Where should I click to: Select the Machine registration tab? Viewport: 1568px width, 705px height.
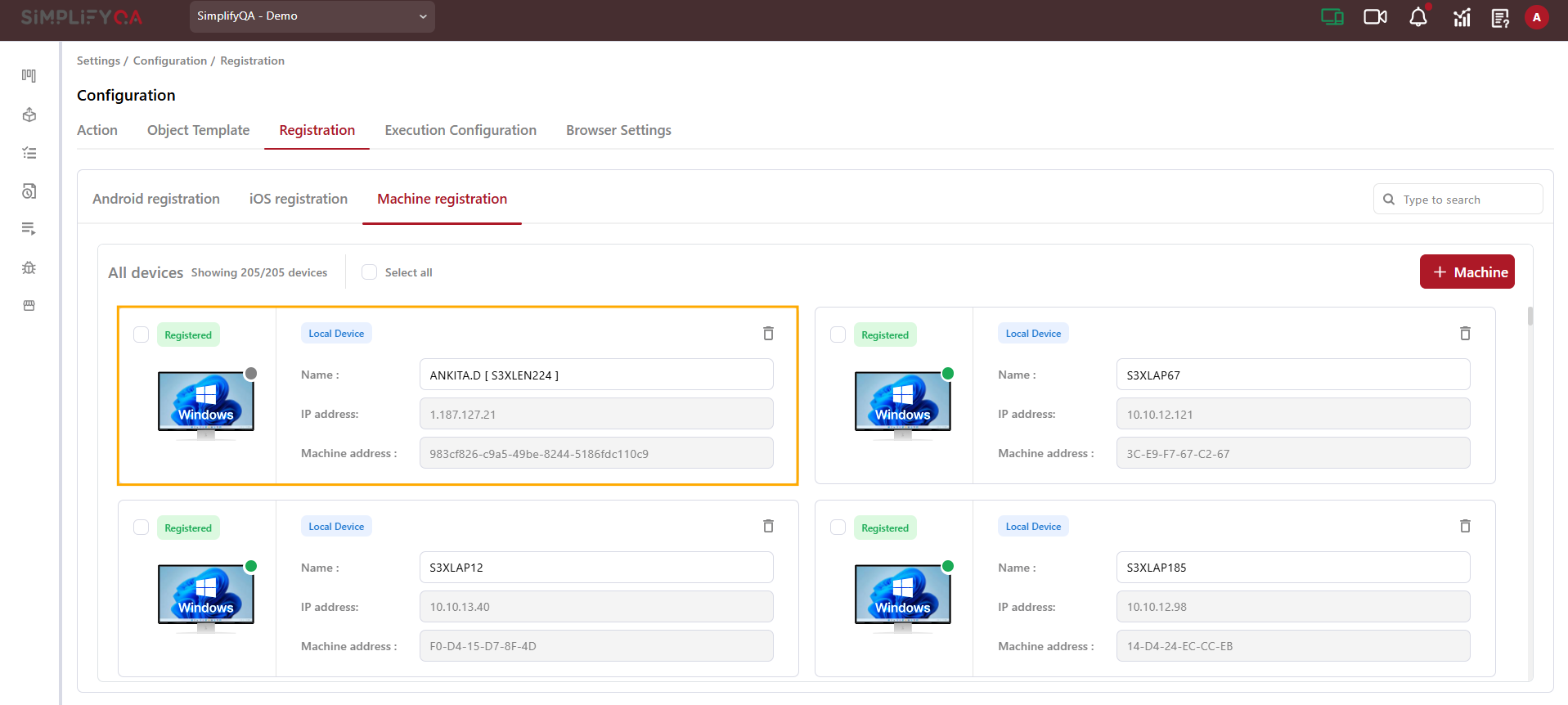442,199
